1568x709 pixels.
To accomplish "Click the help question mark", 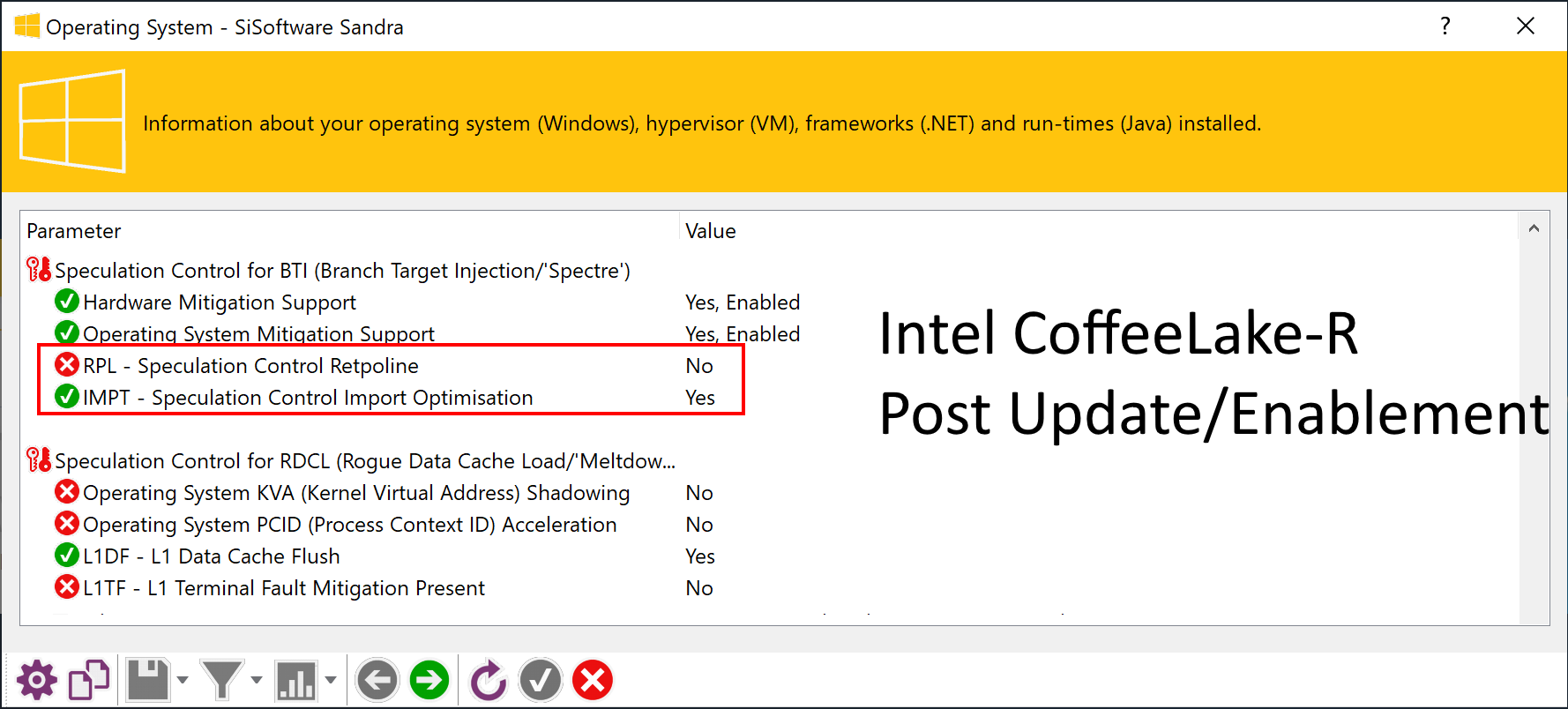I will click(1445, 26).
